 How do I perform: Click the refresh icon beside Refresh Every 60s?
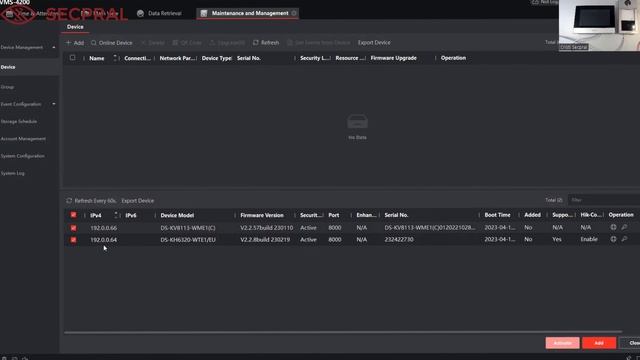[69, 201]
